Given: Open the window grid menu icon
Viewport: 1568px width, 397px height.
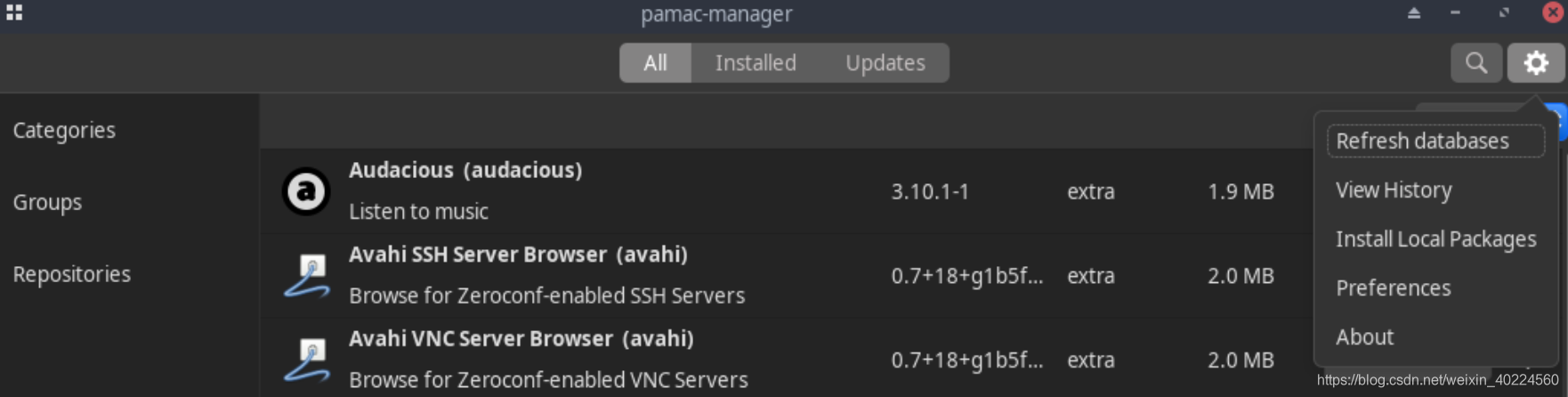Looking at the screenshot, I should pyautogui.click(x=14, y=12).
